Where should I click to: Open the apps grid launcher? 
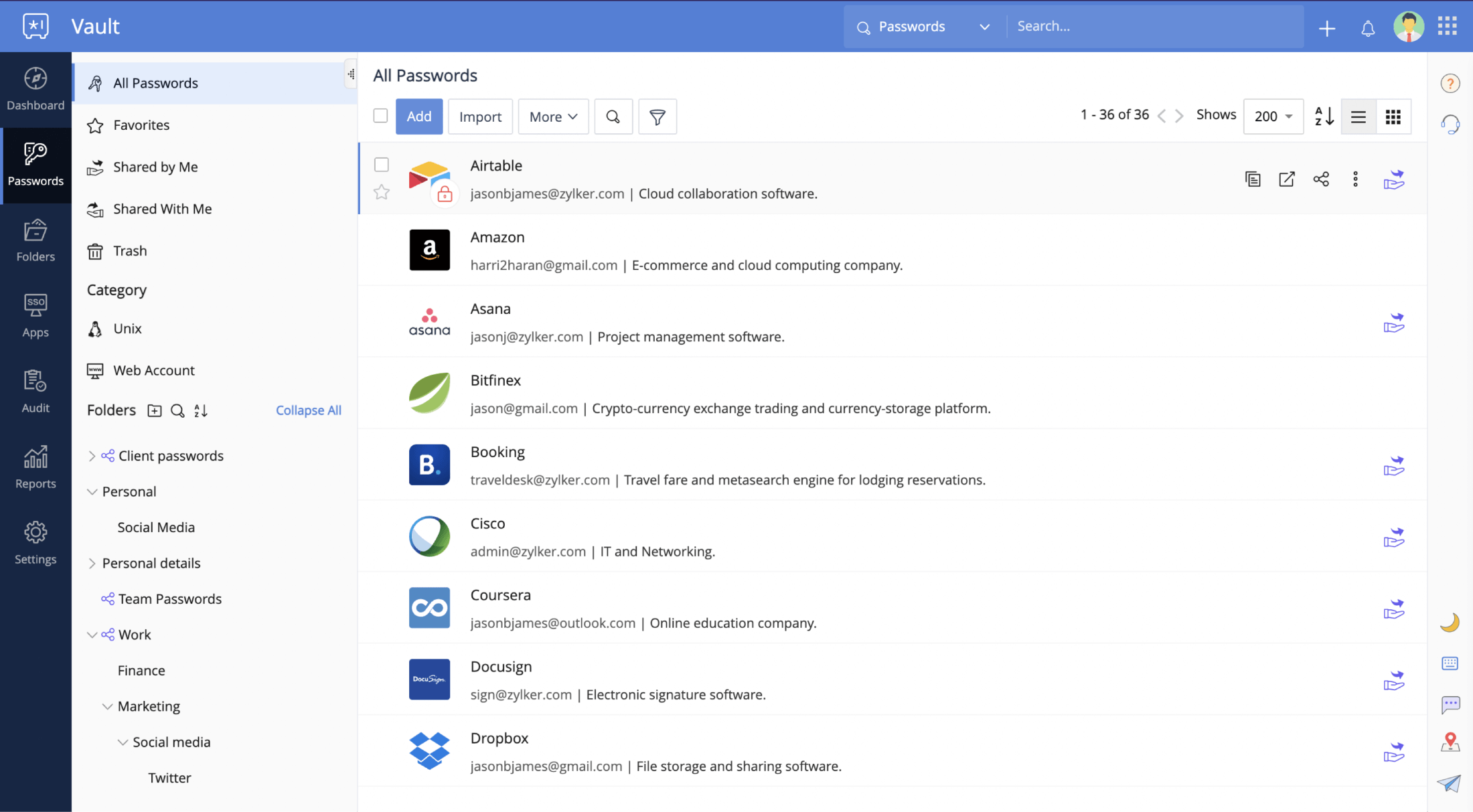[x=1447, y=26]
